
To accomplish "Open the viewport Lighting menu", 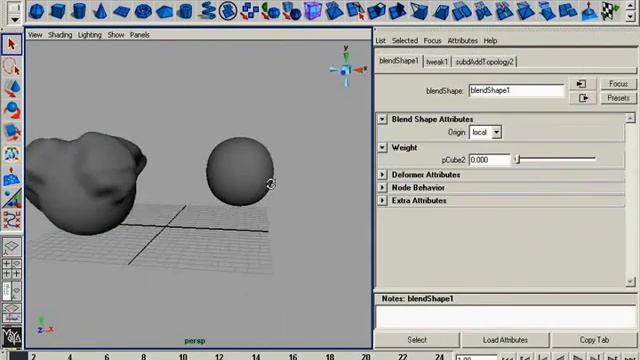I will [90, 35].
